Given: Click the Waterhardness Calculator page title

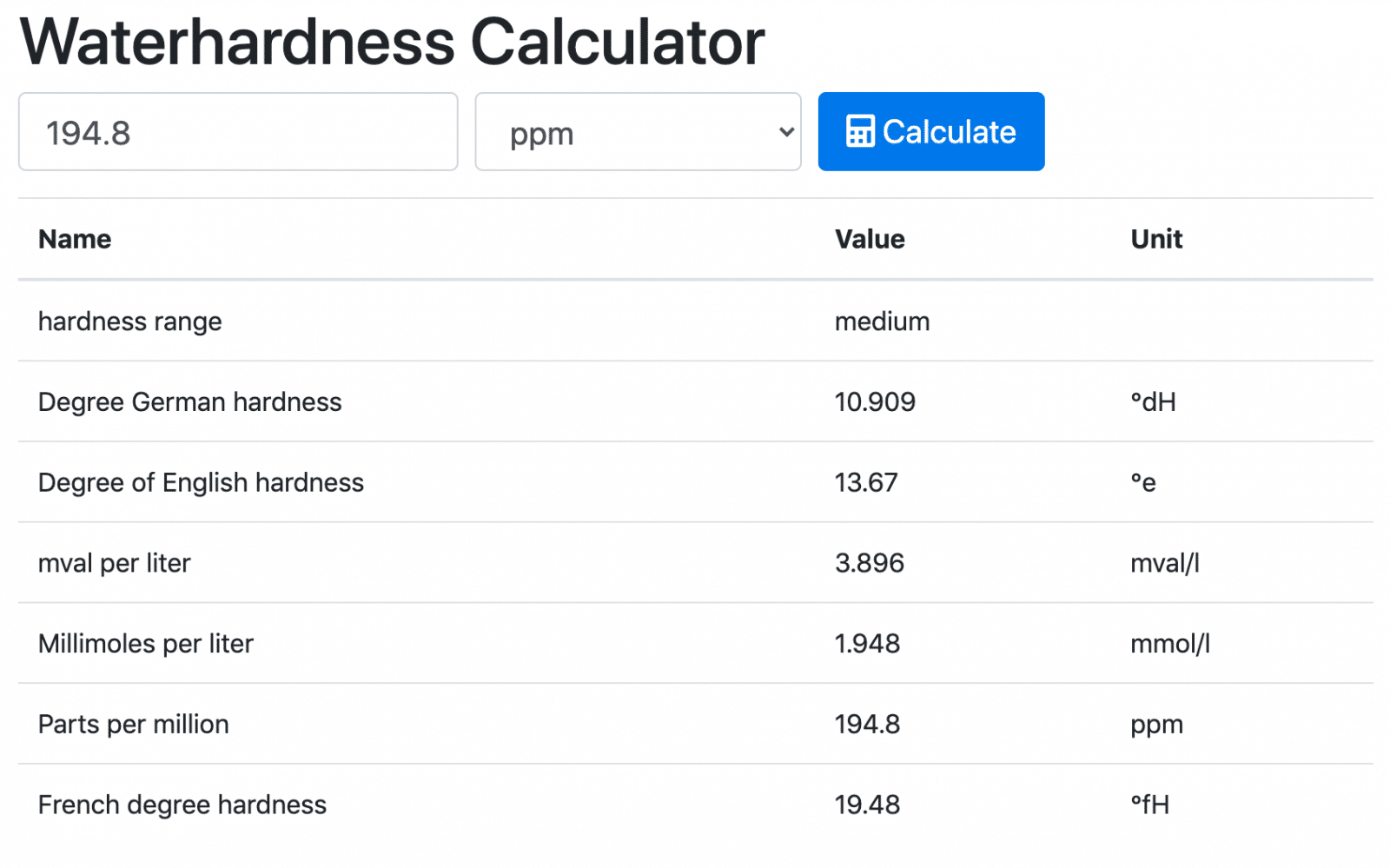Looking at the screenshot, I should (x=392, y=41).
